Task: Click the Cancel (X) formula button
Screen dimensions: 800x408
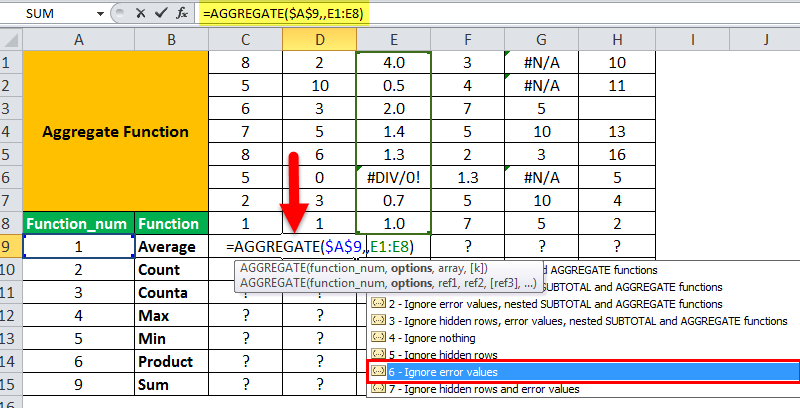Action: pyautogui.click(x=141, y=13)
